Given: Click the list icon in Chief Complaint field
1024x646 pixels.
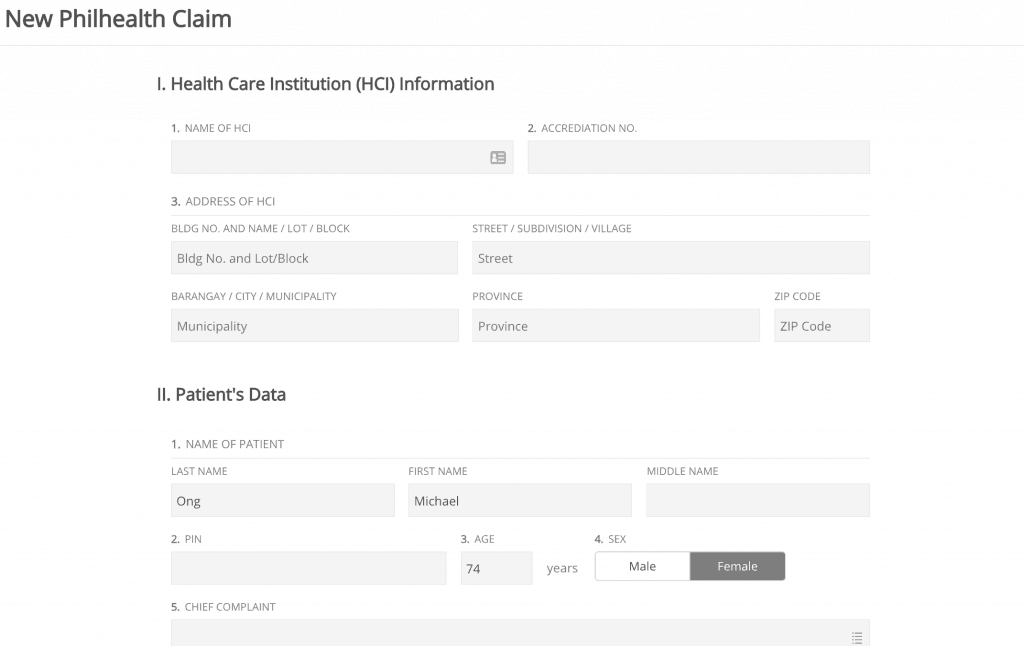Looking at the screenshot, I should pos(857,638).
